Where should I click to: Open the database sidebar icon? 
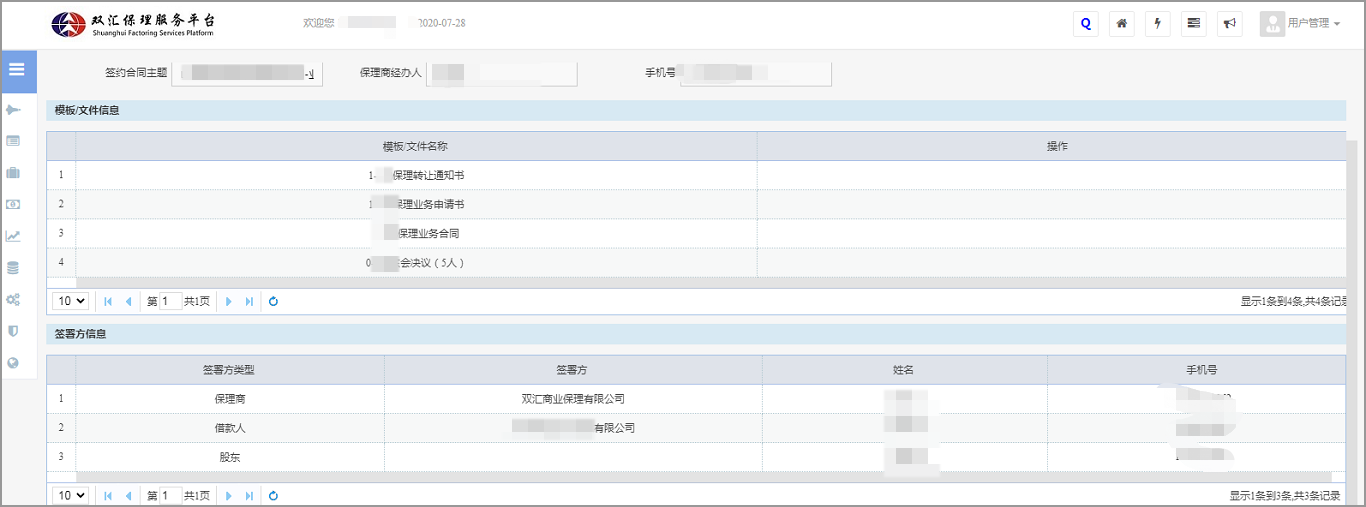[13, 268]
